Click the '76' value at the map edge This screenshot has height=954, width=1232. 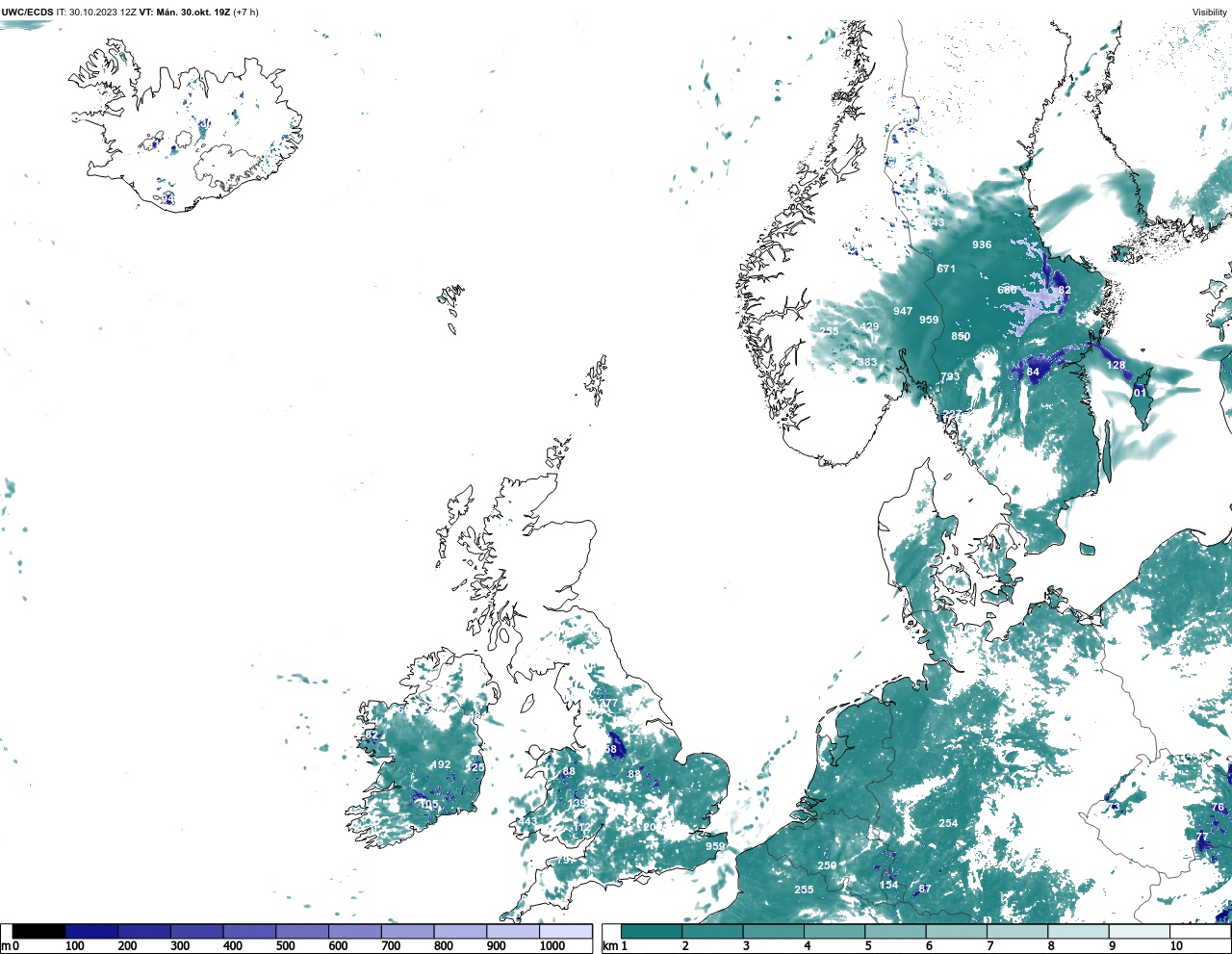pos(1218,807)
